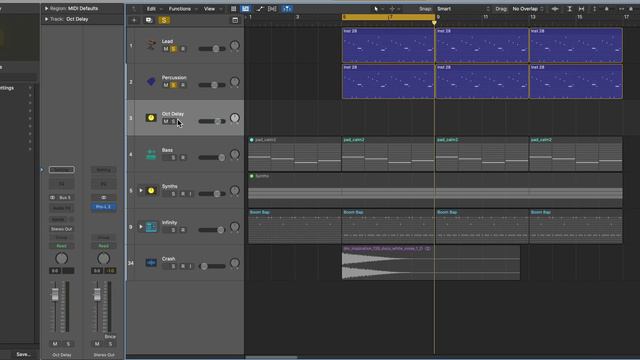Click the Lead track instrument icon

151,45
